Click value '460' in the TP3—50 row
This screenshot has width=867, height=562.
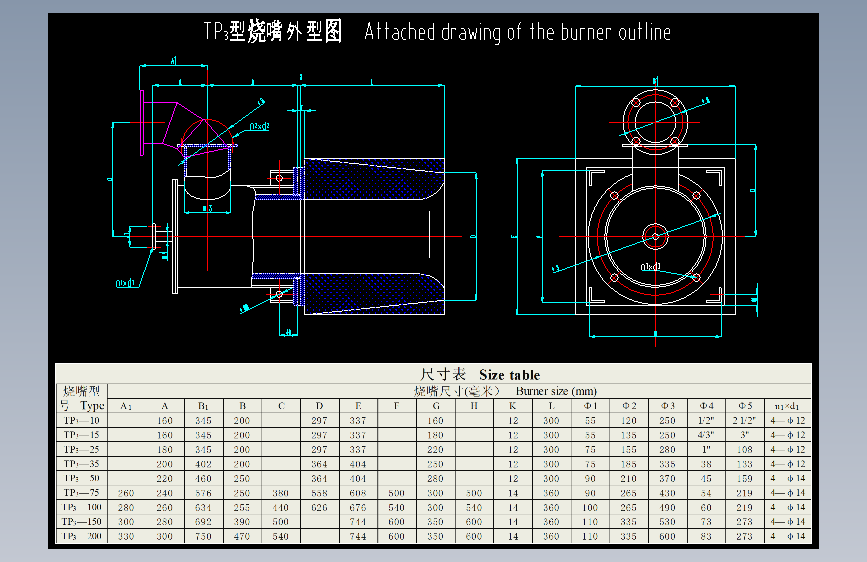pyautogui.click(x=203, y=478)
